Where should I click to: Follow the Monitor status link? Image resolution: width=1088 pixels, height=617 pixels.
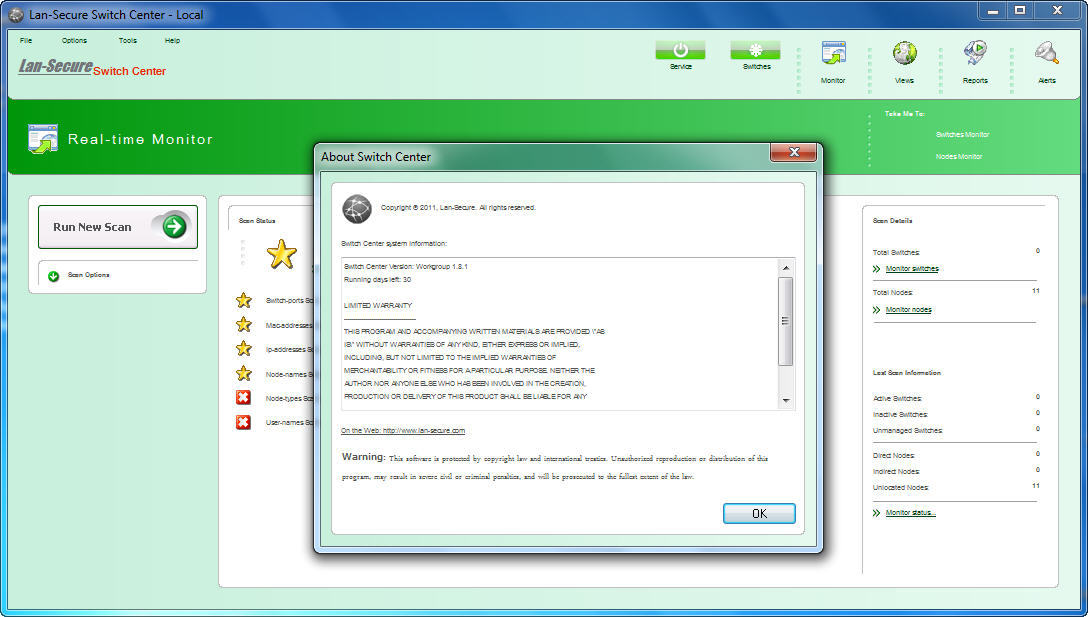point(910,513)
